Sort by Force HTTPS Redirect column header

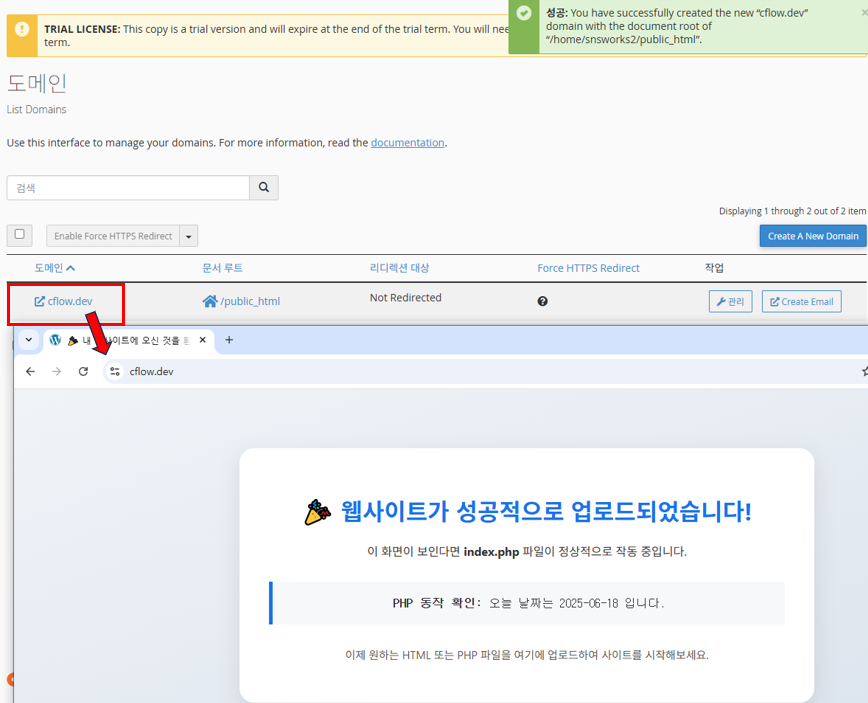pyautogui.click(x=588, y=268)
